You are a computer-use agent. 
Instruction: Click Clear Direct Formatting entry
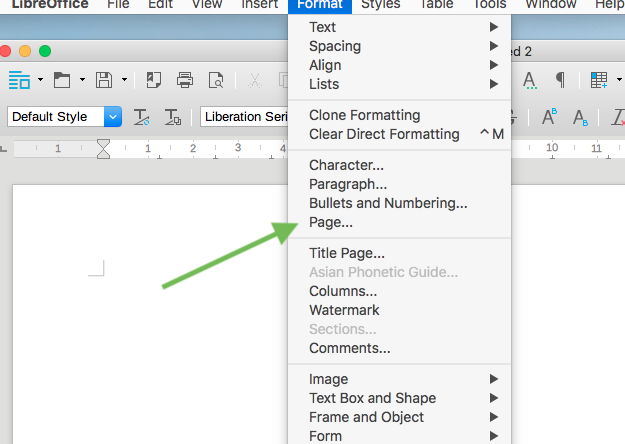[x=384, y=134]
